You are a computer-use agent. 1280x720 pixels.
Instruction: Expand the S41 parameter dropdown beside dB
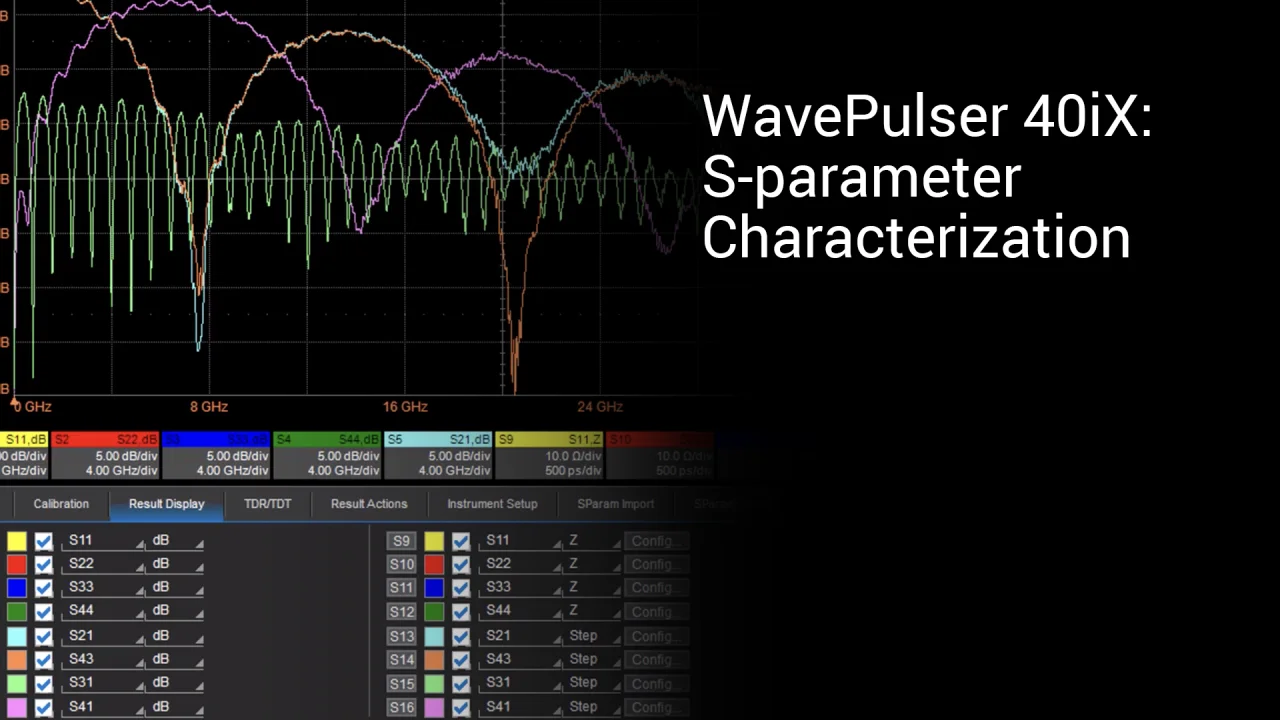coord(103,708)
